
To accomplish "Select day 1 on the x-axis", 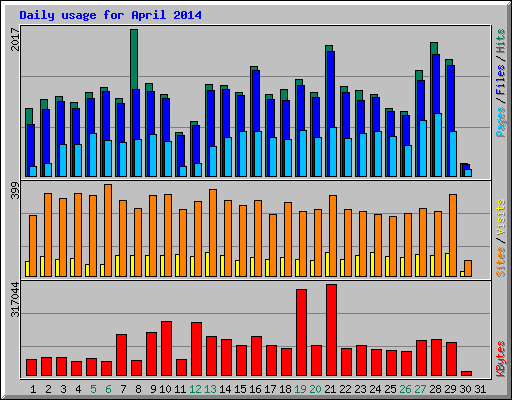I will [x=33, y=389].
